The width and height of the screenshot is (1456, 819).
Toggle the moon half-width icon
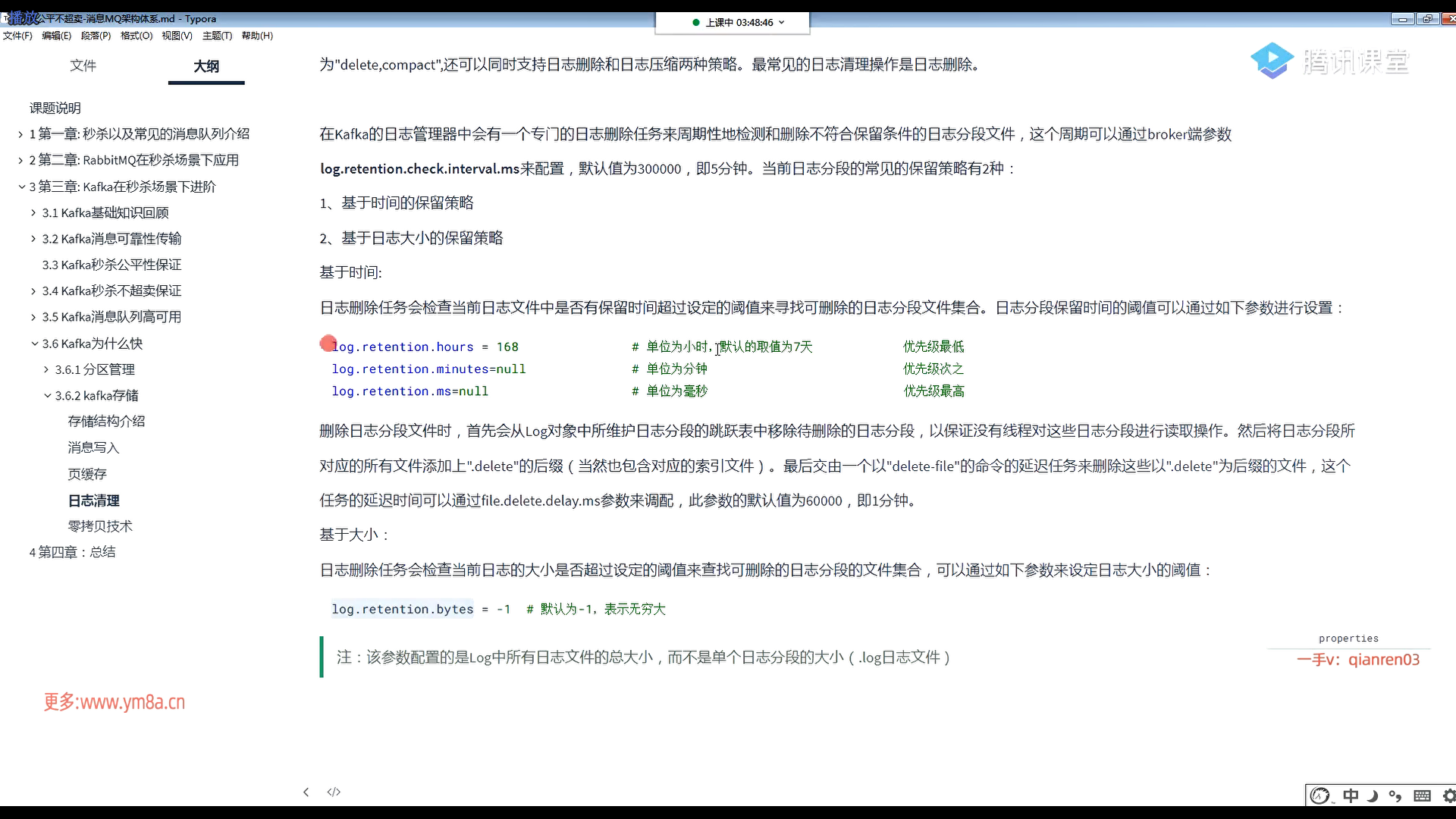pos(1373,795)
